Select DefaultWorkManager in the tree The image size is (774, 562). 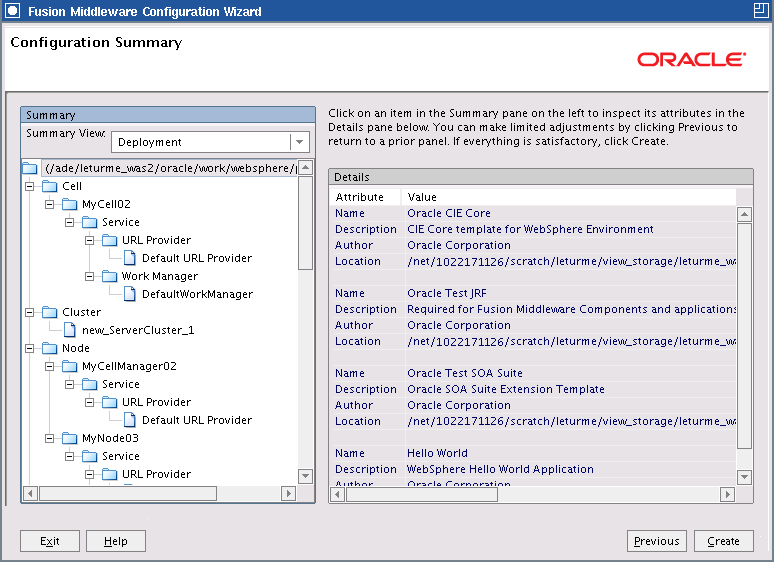tap(197, 294)
